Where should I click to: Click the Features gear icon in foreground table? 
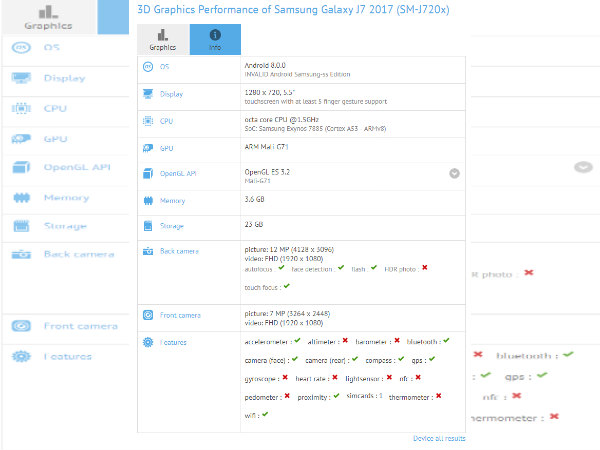point(148,342)
